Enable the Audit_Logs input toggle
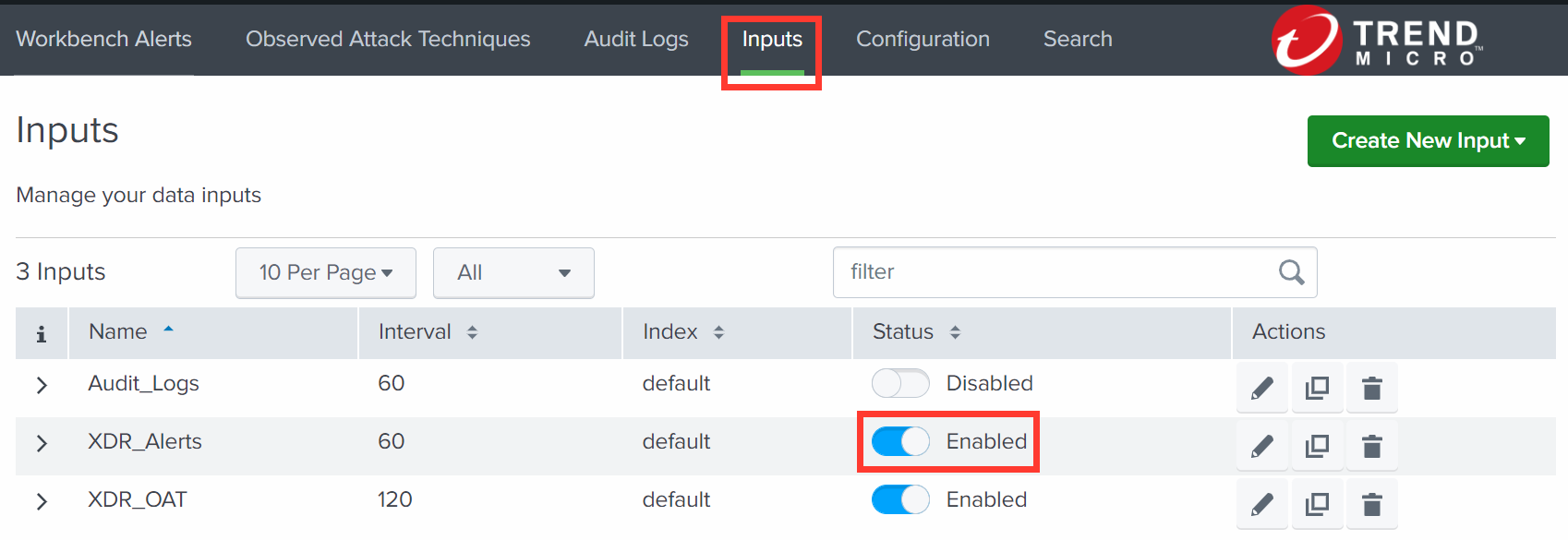 pos(900,383)
